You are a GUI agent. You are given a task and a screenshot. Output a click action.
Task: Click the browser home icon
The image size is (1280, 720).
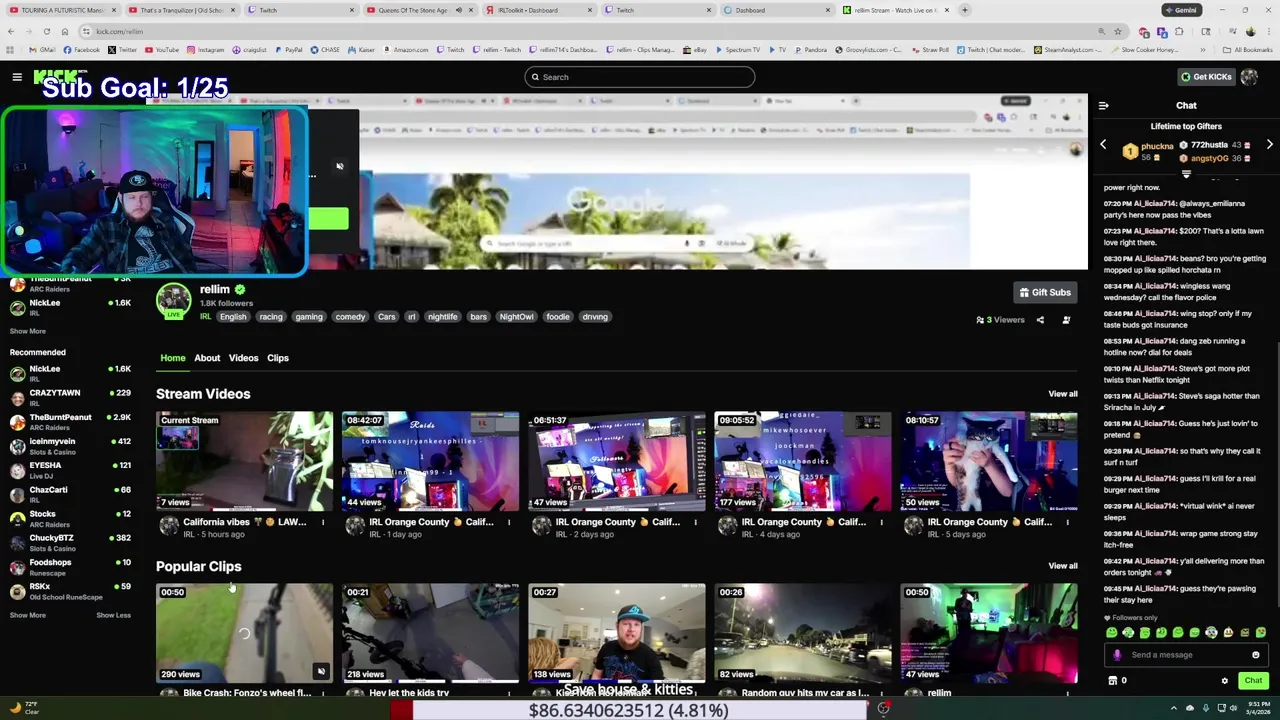coord(65,31)
